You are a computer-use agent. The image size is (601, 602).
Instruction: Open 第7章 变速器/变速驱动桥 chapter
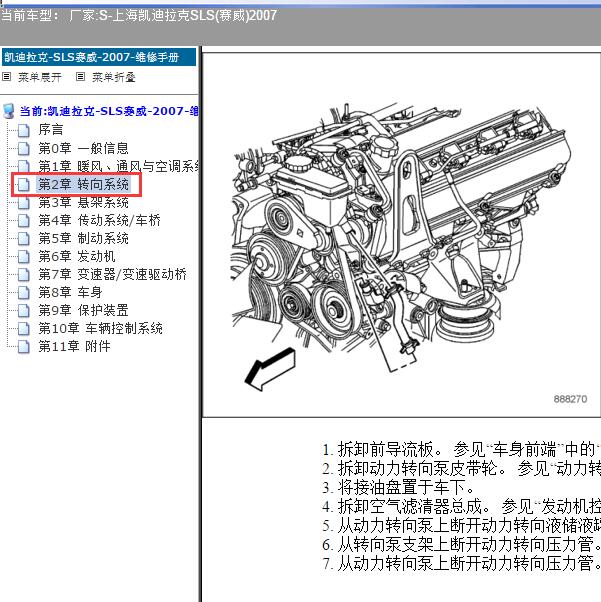coord(112,274)
